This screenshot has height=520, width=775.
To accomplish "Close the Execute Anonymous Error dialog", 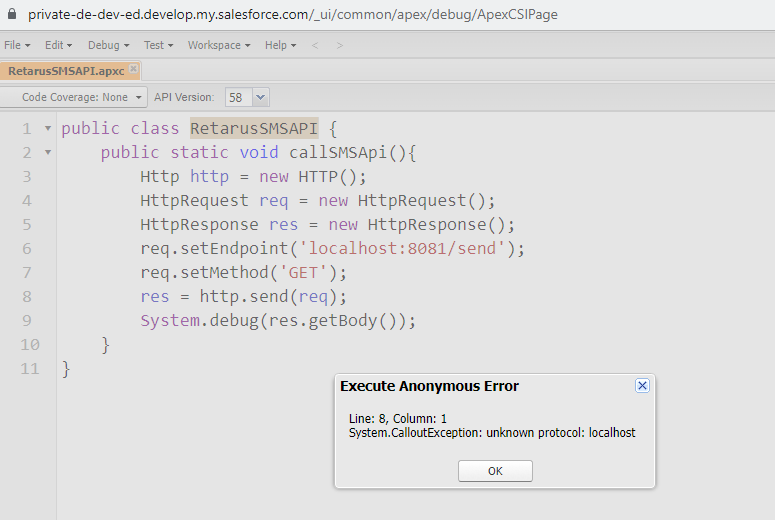I will click(642, 386).
